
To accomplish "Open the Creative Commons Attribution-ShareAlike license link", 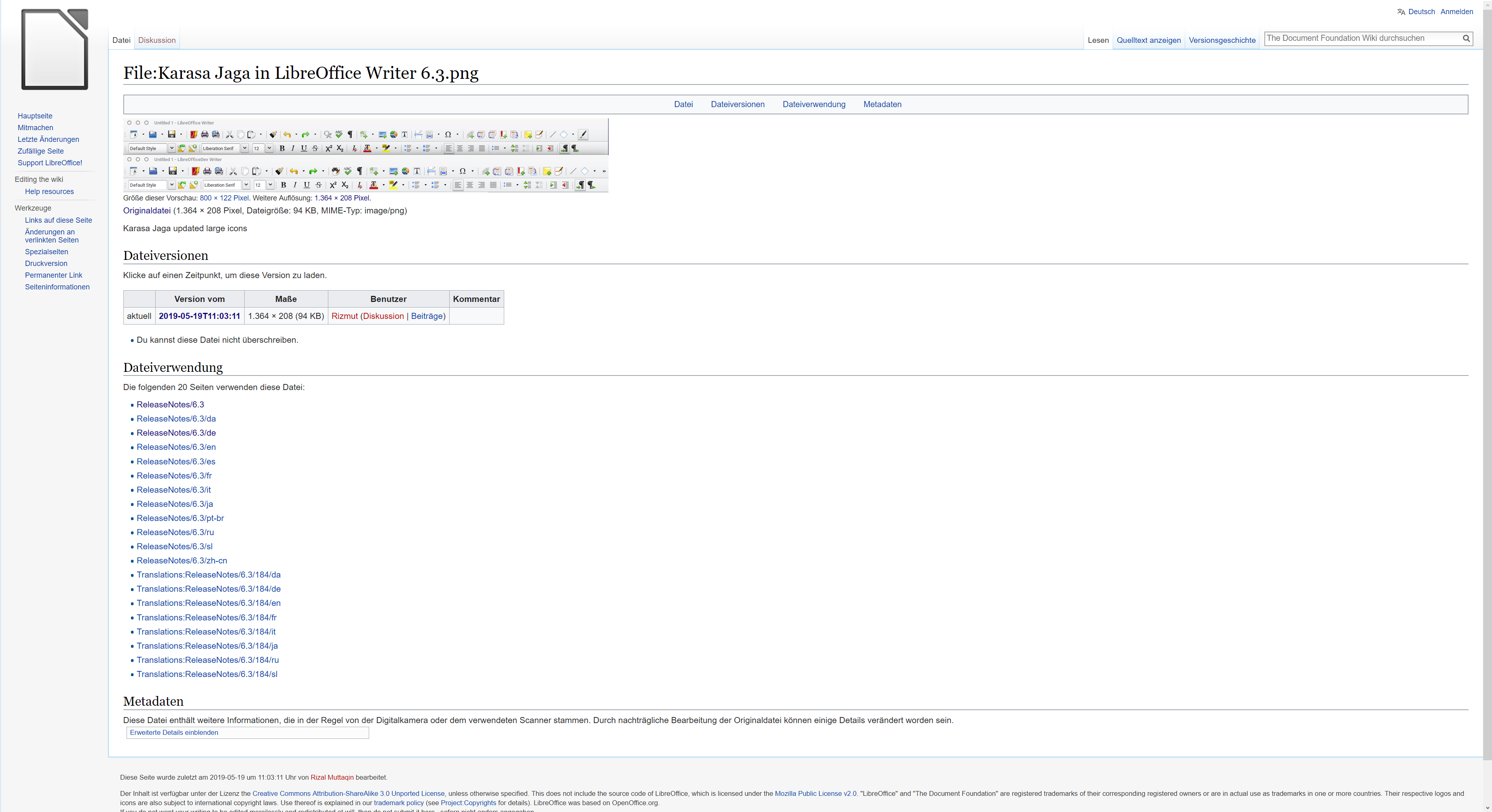I will point(349,793).
